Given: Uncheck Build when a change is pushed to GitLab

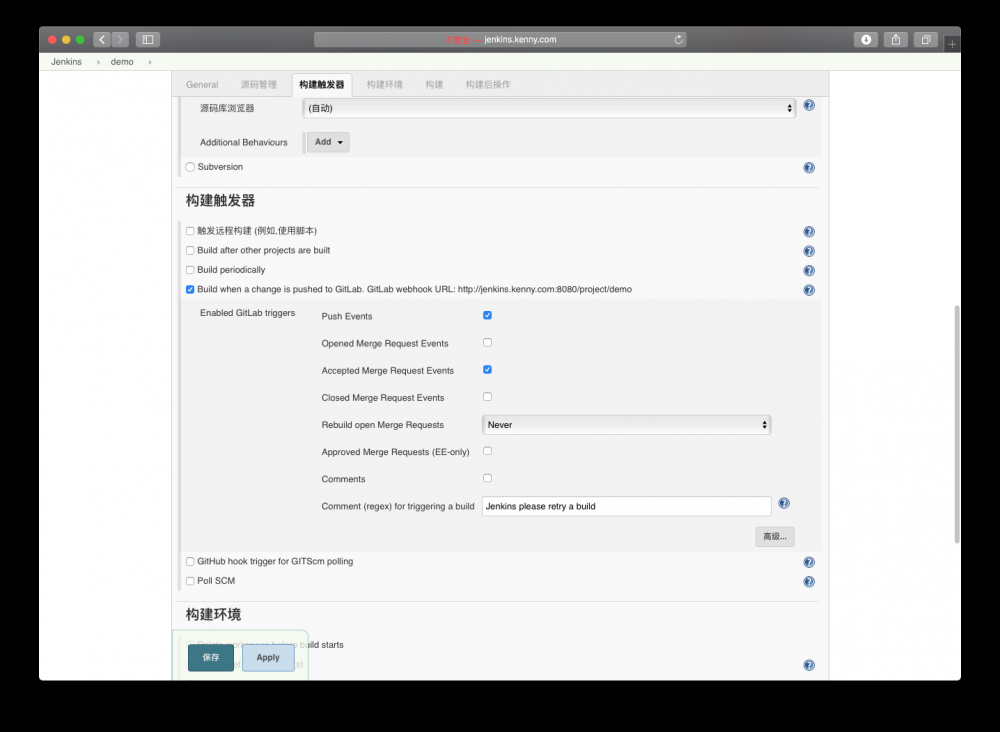Looking at the screenshot, I should (x=190, y=289).
